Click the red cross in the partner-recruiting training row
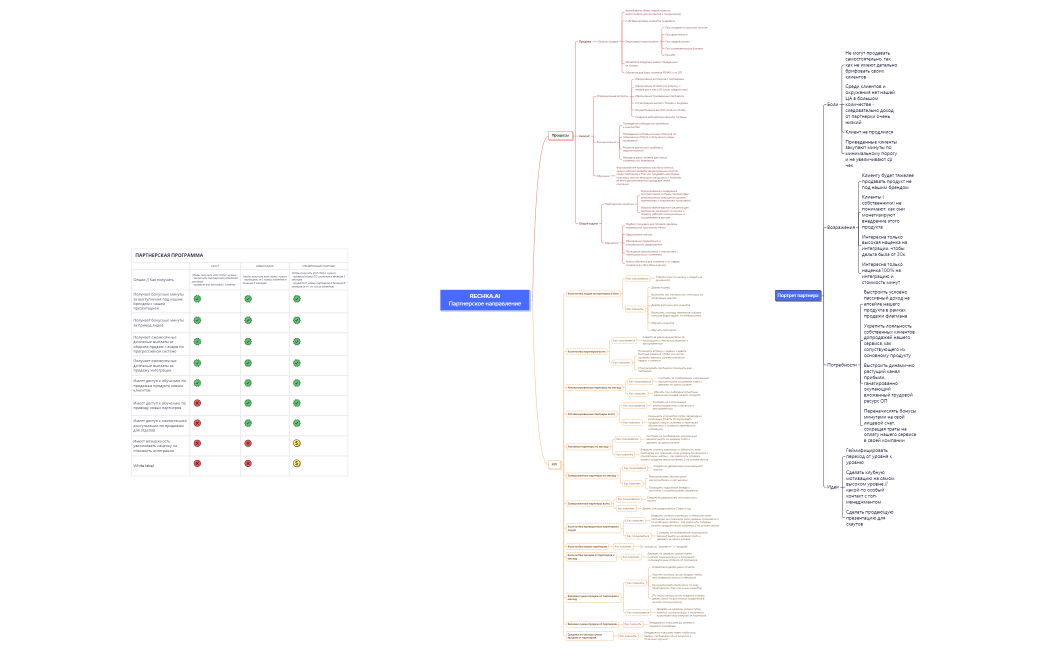This screenshot has height=650, width=1050. point(198,404)
